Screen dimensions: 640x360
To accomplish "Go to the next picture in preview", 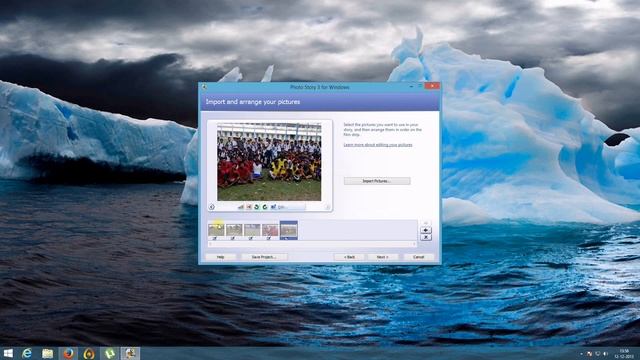I will point(327,207).
